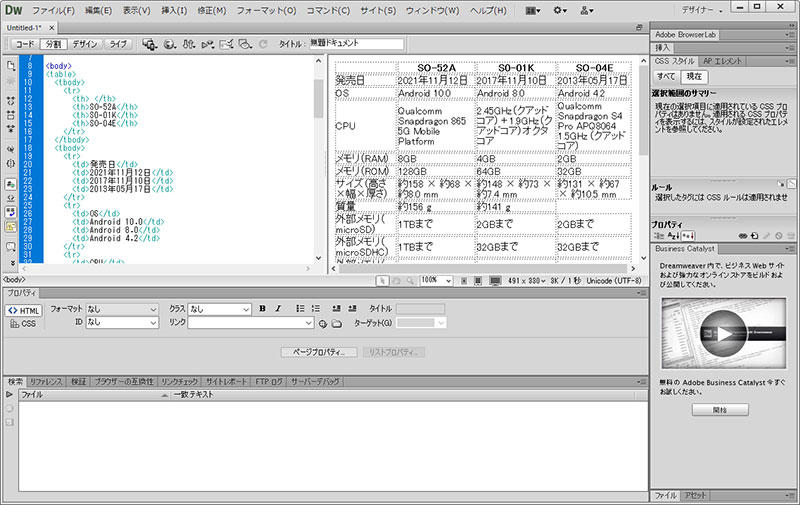Open the Assets (アセット) tab at bottom right

click(x=695, y=495)
